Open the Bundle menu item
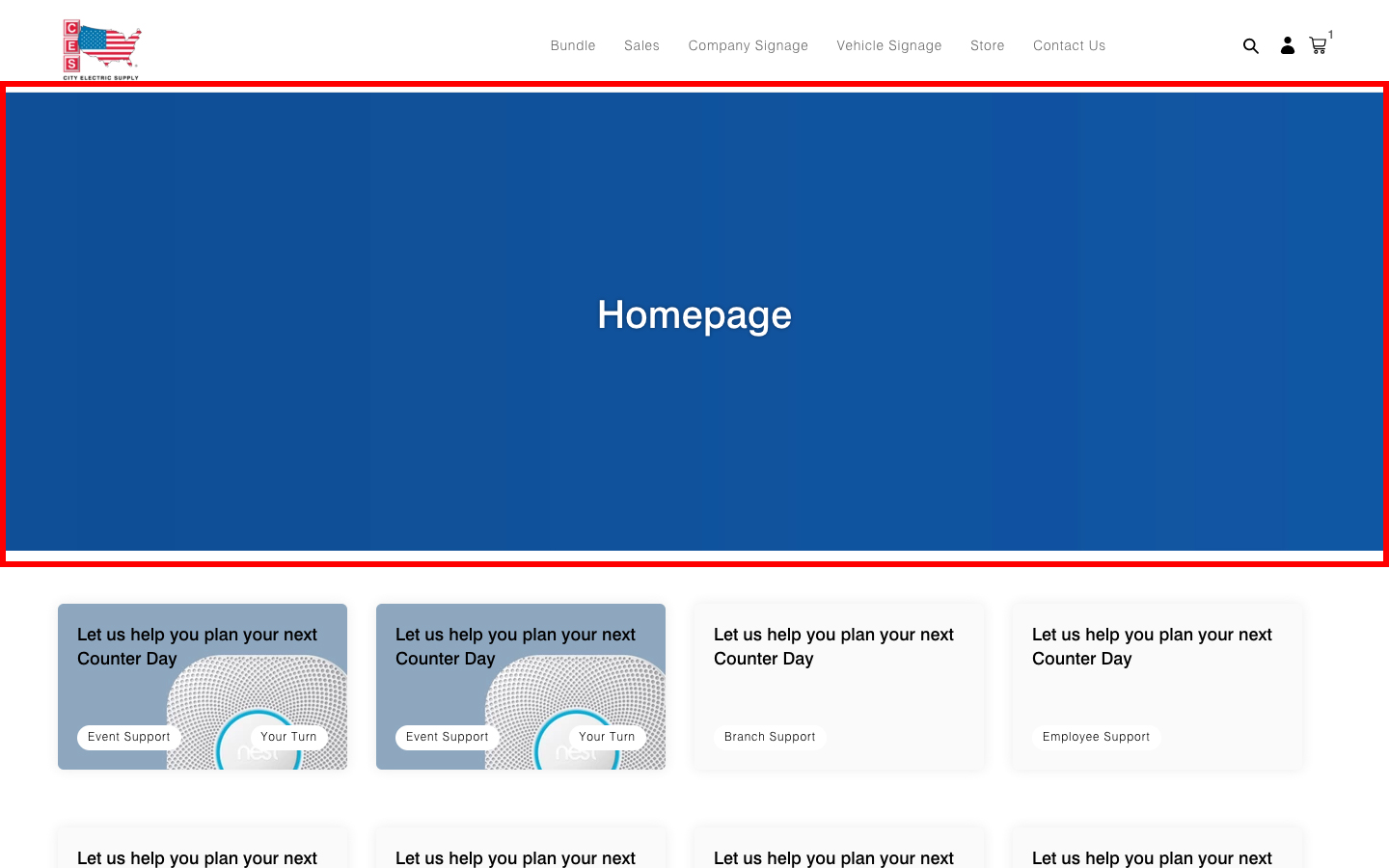Screen dimensions: 1389x868 572,46
